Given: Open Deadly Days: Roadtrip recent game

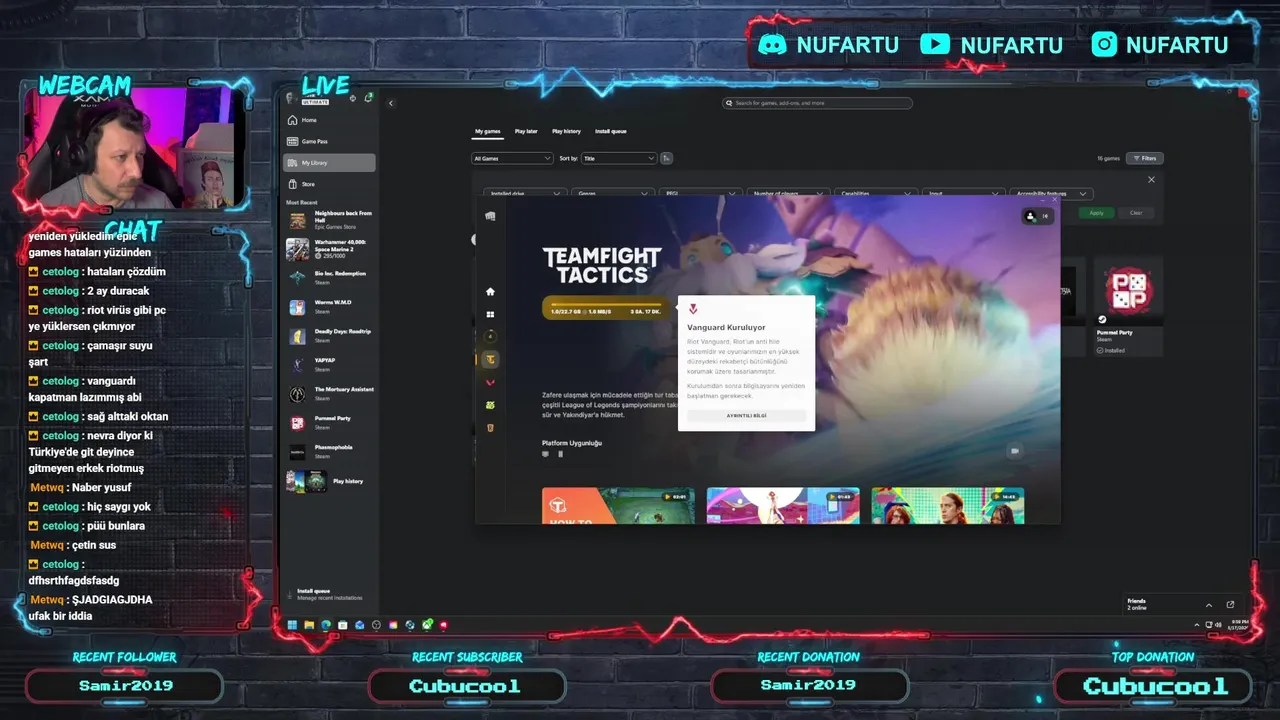Looking at the screenshot, I should [329, 336].
